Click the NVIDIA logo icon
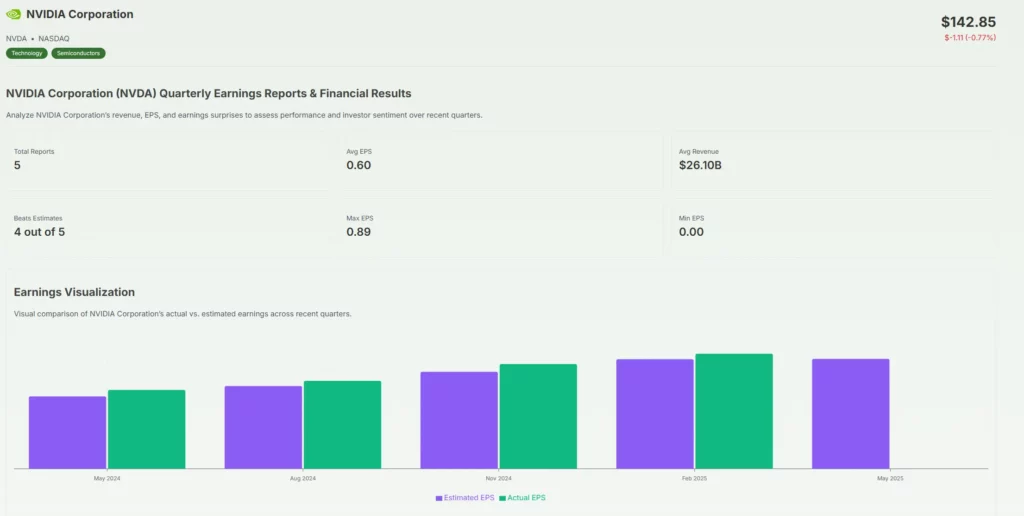The height and width of the screenshot is (516, 1024). pos(13,15)
